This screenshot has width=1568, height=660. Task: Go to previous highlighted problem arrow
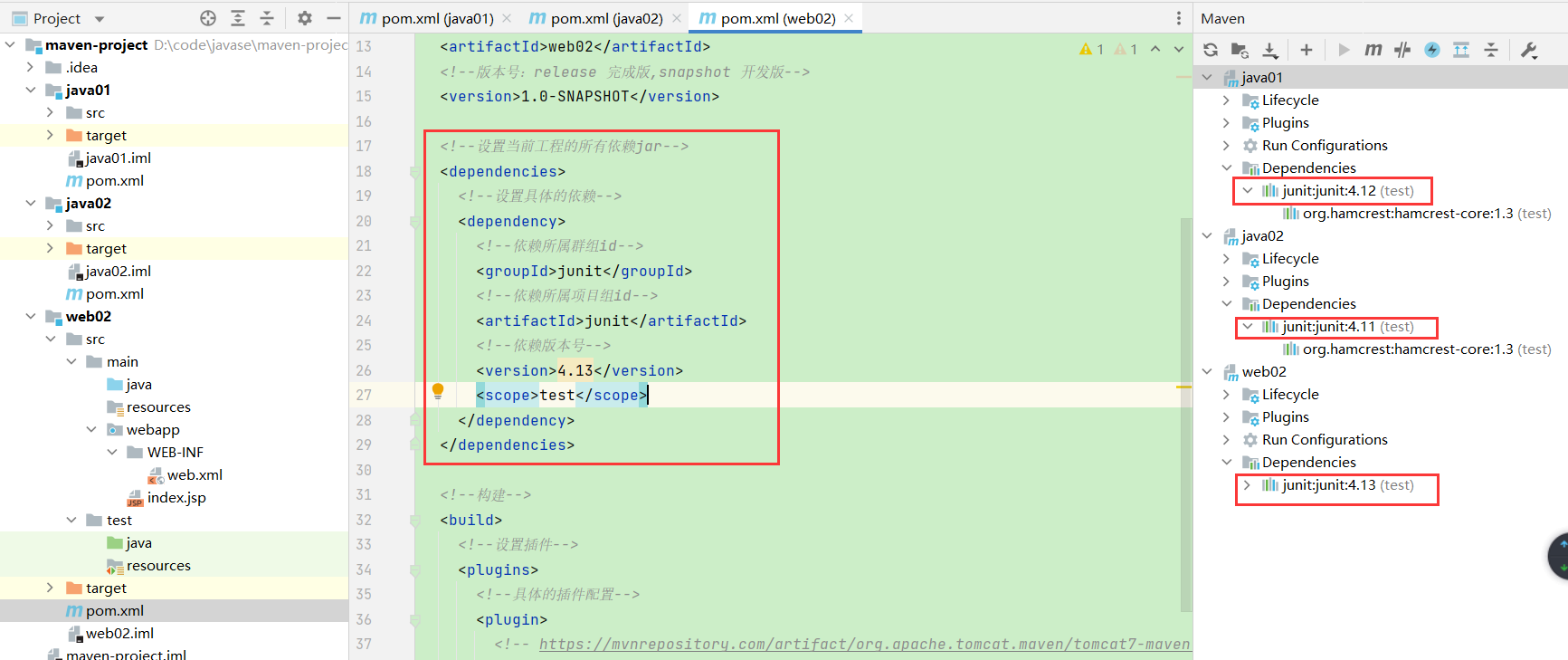tap(1155, 49)
